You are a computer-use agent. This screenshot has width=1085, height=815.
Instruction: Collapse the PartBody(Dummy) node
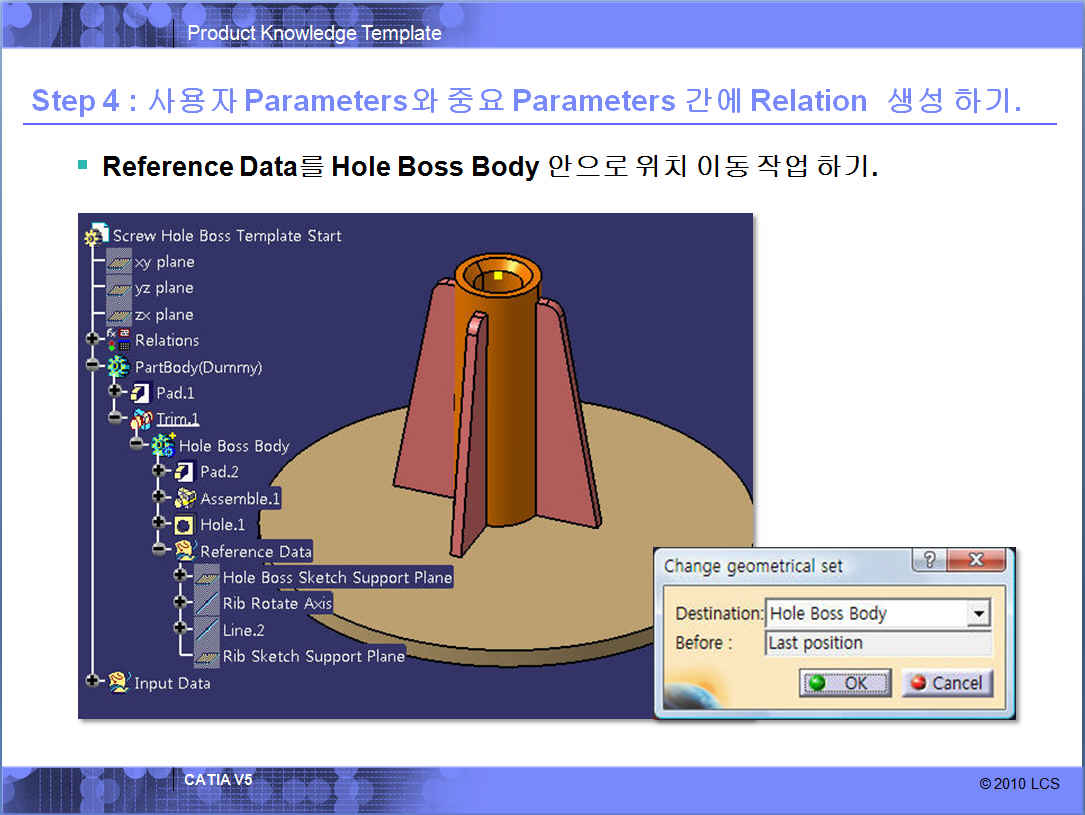[x=94, y=367]
